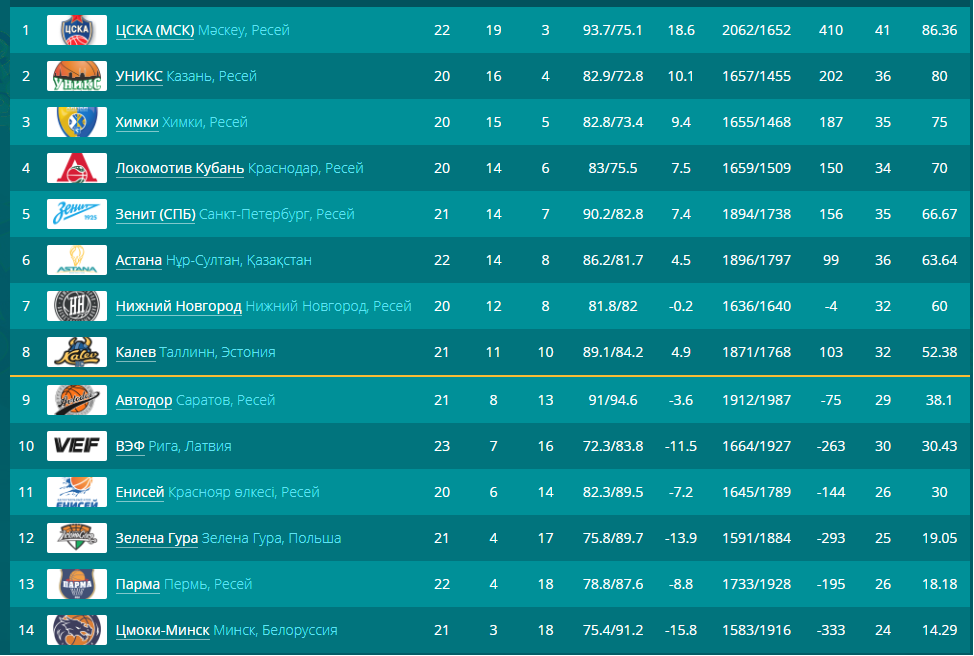This screenshot has height=656, width=974.
Task: Click the 1583/1916 total for Tsmoki-Minsk
Action: pyautogui.click(x=756, y=630)
